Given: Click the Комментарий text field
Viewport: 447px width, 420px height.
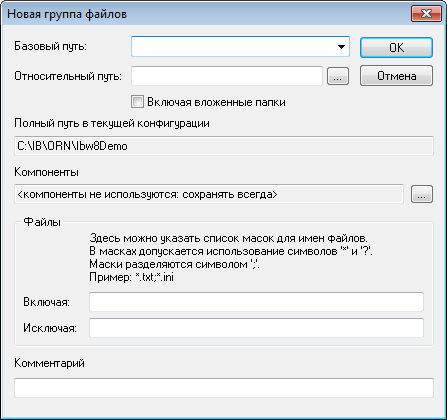Looking at the screenshot, I should 224,388.
